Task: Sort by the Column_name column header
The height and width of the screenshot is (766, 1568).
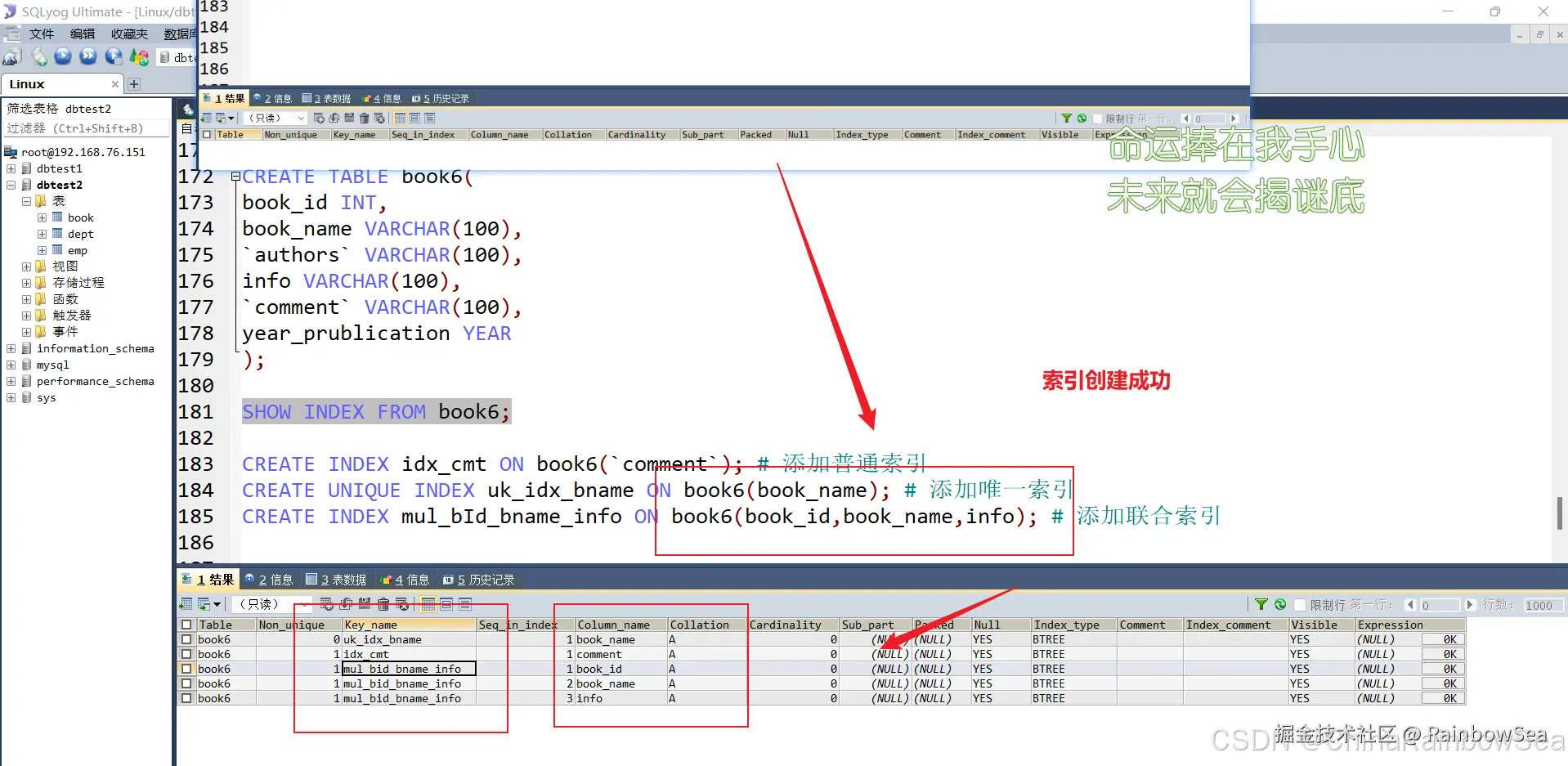Action: pyautogui.click(x=620, y=625)
